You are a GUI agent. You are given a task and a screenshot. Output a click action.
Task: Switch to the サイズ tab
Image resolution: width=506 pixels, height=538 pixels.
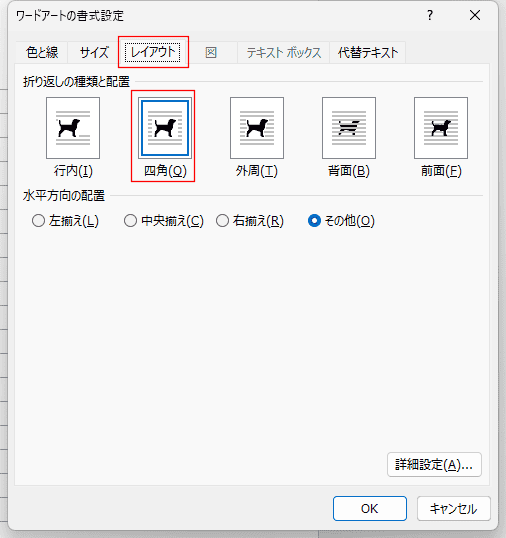click(x=94, y=52)
